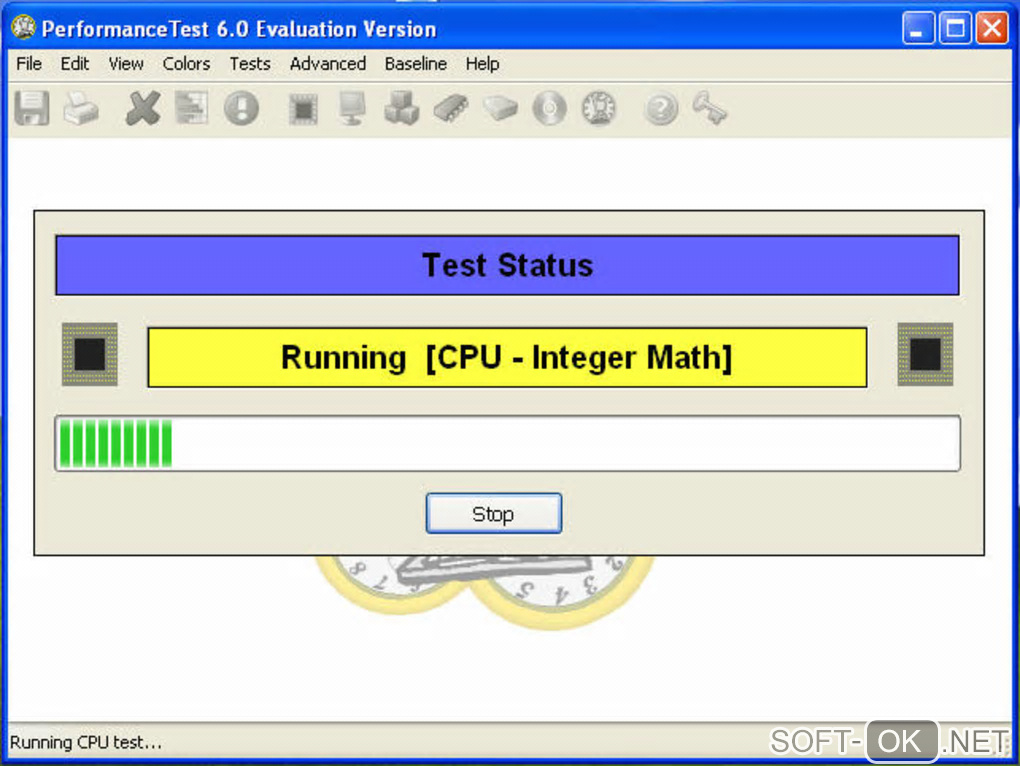
Task: Click the X delete results toolbar icon
Action: [143, 108]
